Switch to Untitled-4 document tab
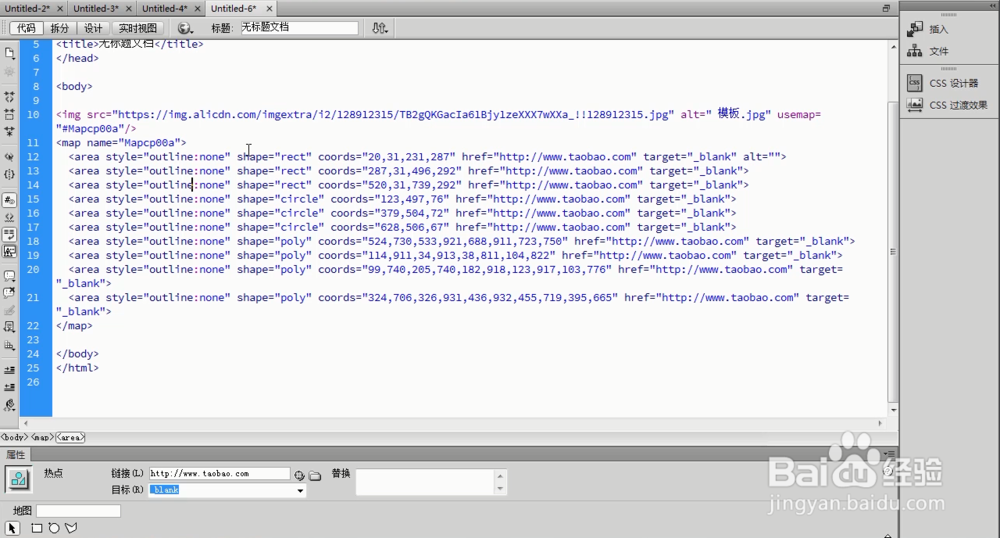The image size is (1000, 538). 165,8
